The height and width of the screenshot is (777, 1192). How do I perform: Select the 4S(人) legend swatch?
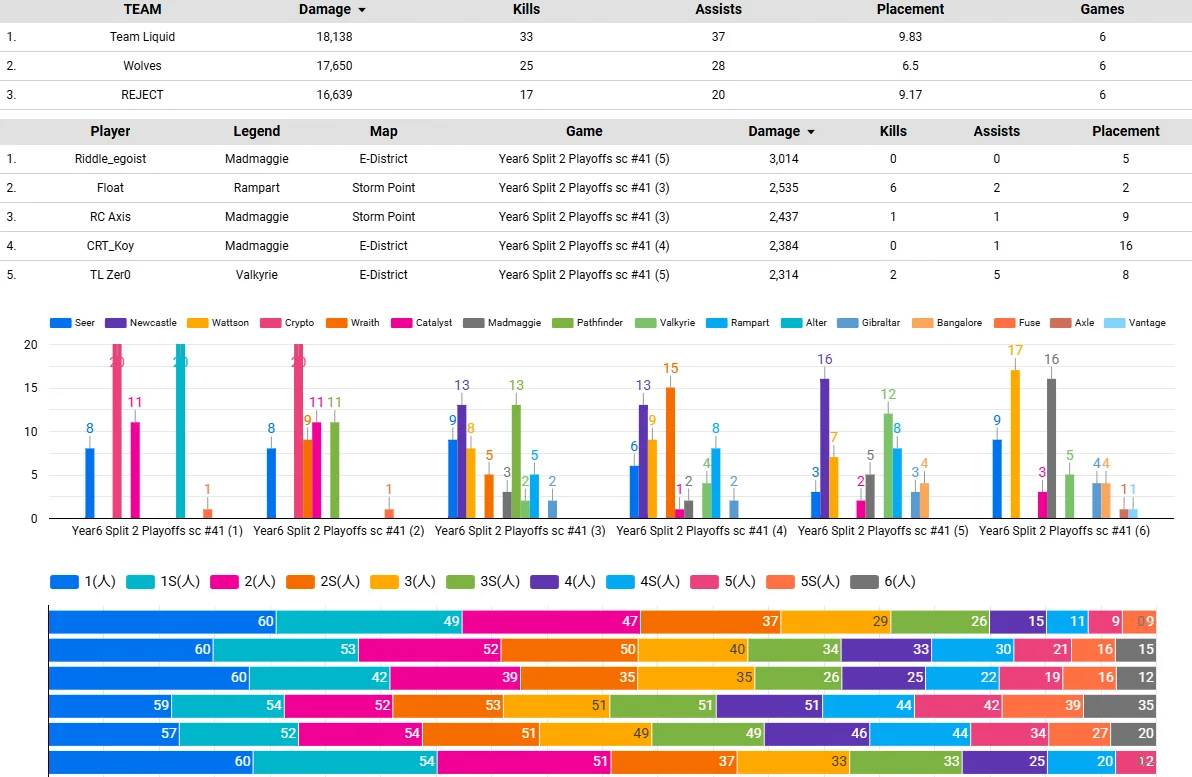tap(620, 582)
